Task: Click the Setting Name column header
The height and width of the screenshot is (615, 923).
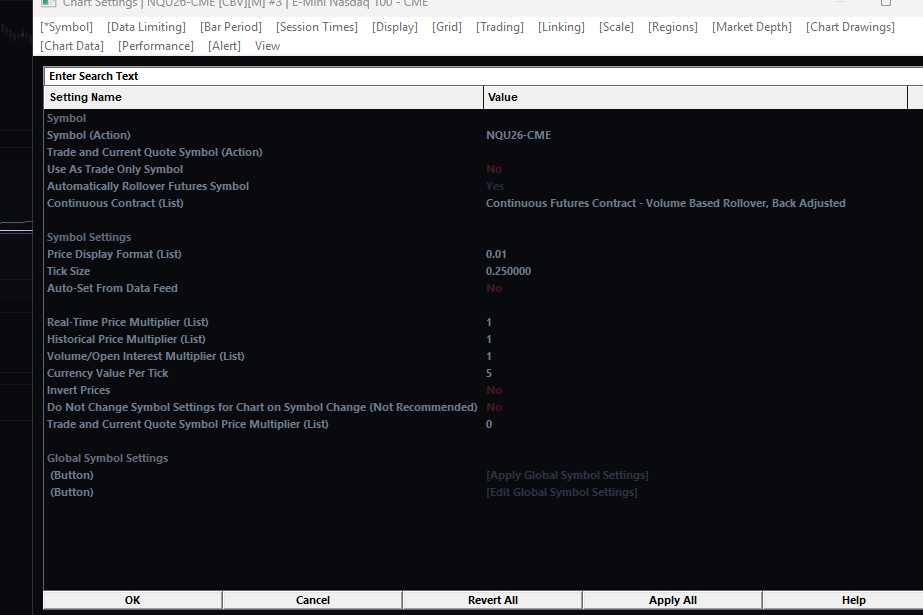Action: click(264, 97)
